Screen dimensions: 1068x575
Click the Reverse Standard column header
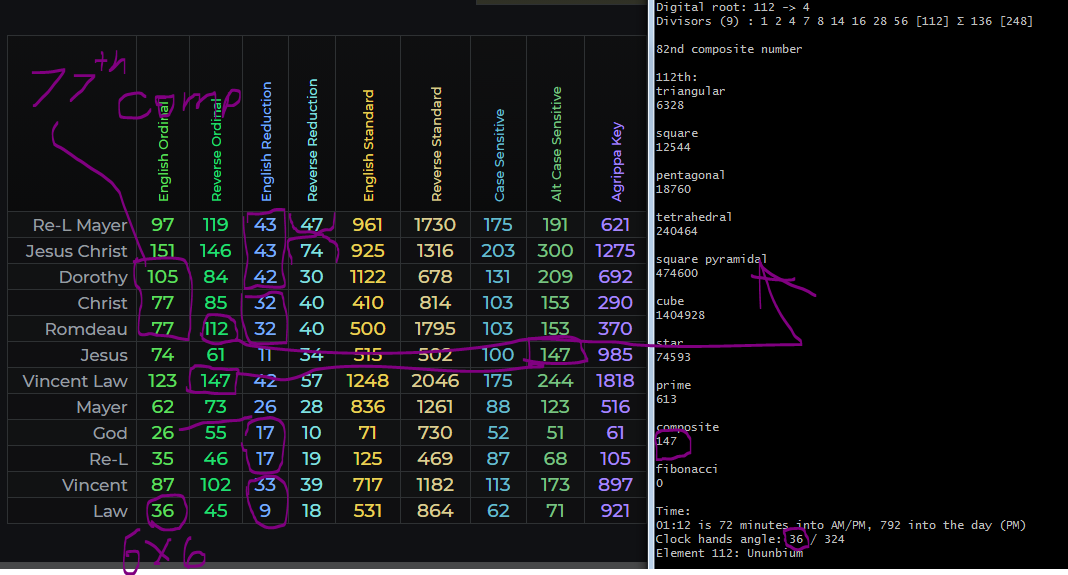click(x=436, y=144)
